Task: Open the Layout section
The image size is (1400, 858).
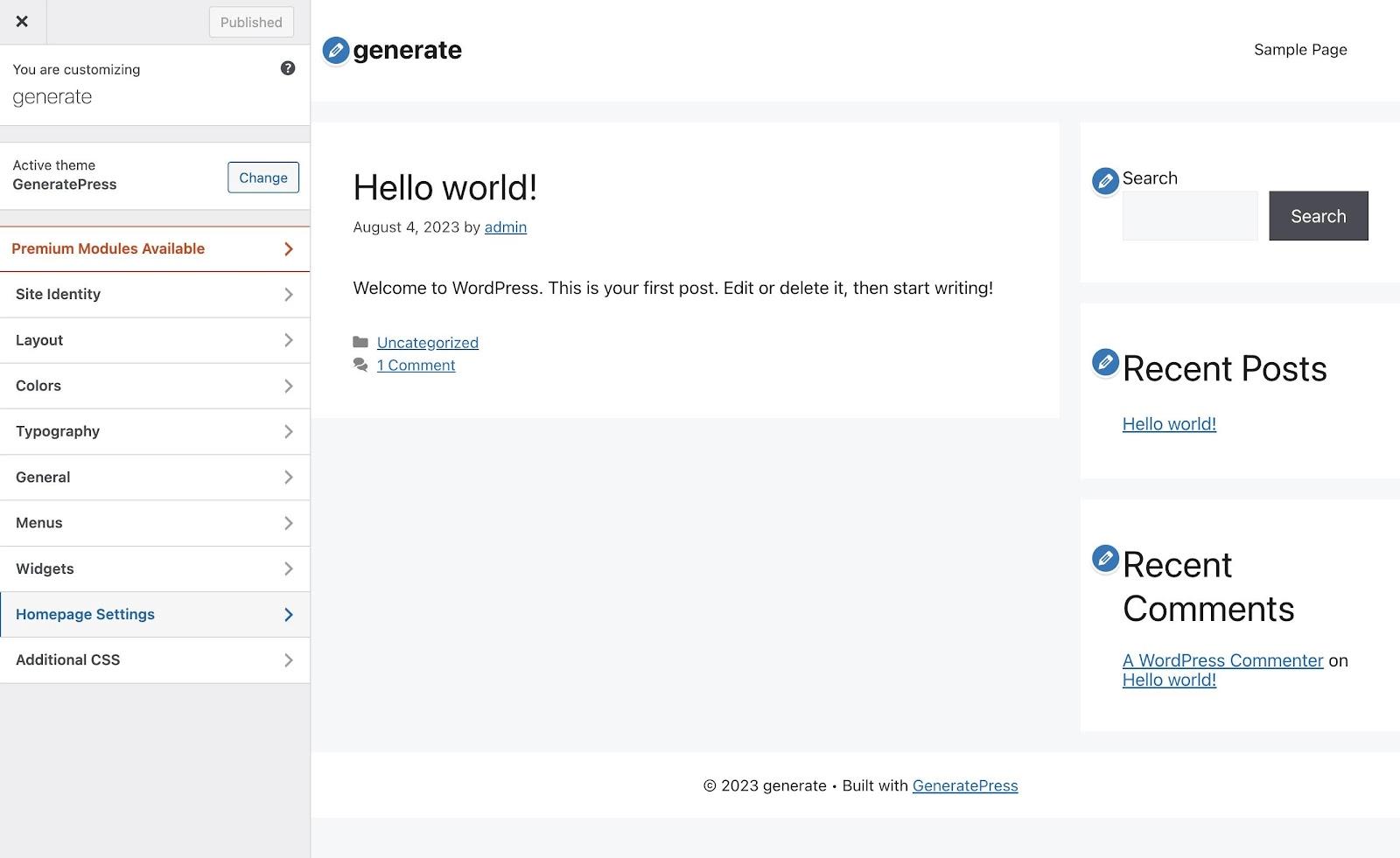Action: point(155,340)
